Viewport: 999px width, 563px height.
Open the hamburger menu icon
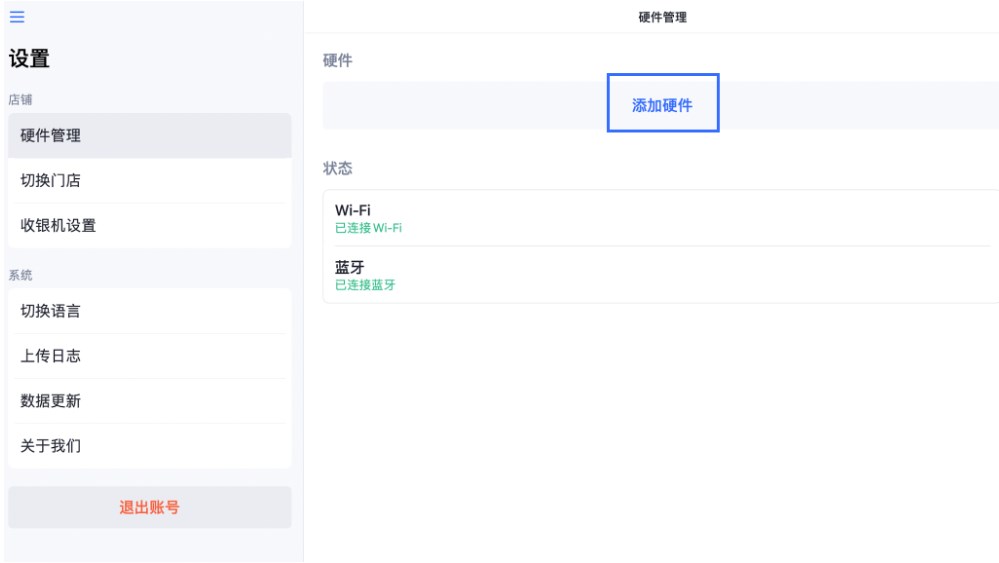pos(17,17)
